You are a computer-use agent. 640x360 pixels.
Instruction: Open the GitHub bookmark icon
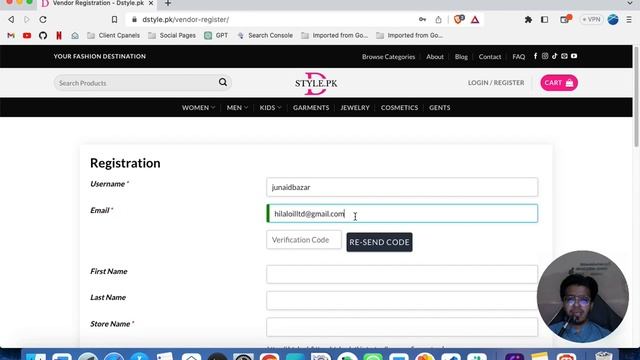(43, 36)
